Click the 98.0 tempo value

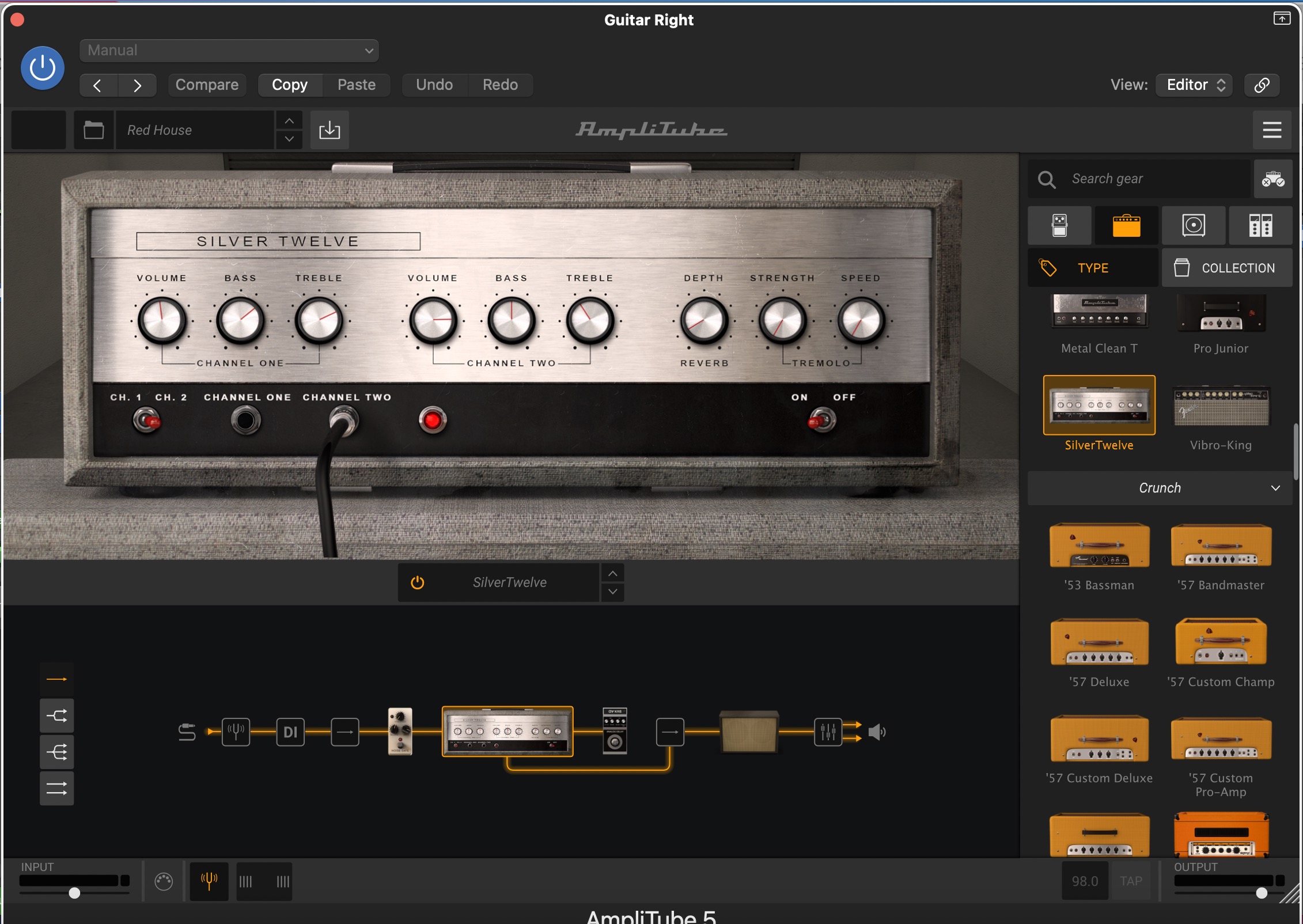pyautogui.click(x=1085, y=881)
